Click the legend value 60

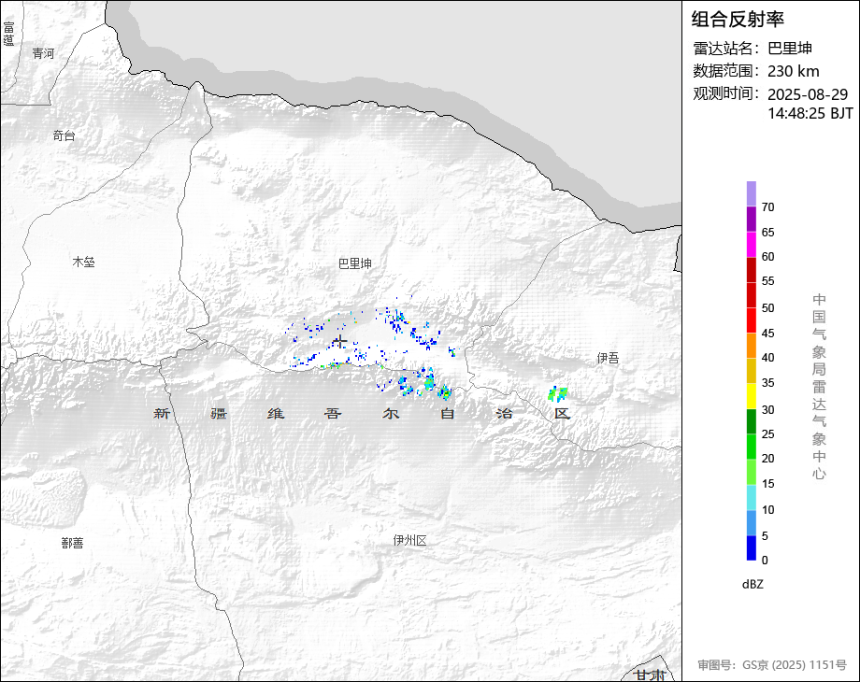[x=768, y=257]
